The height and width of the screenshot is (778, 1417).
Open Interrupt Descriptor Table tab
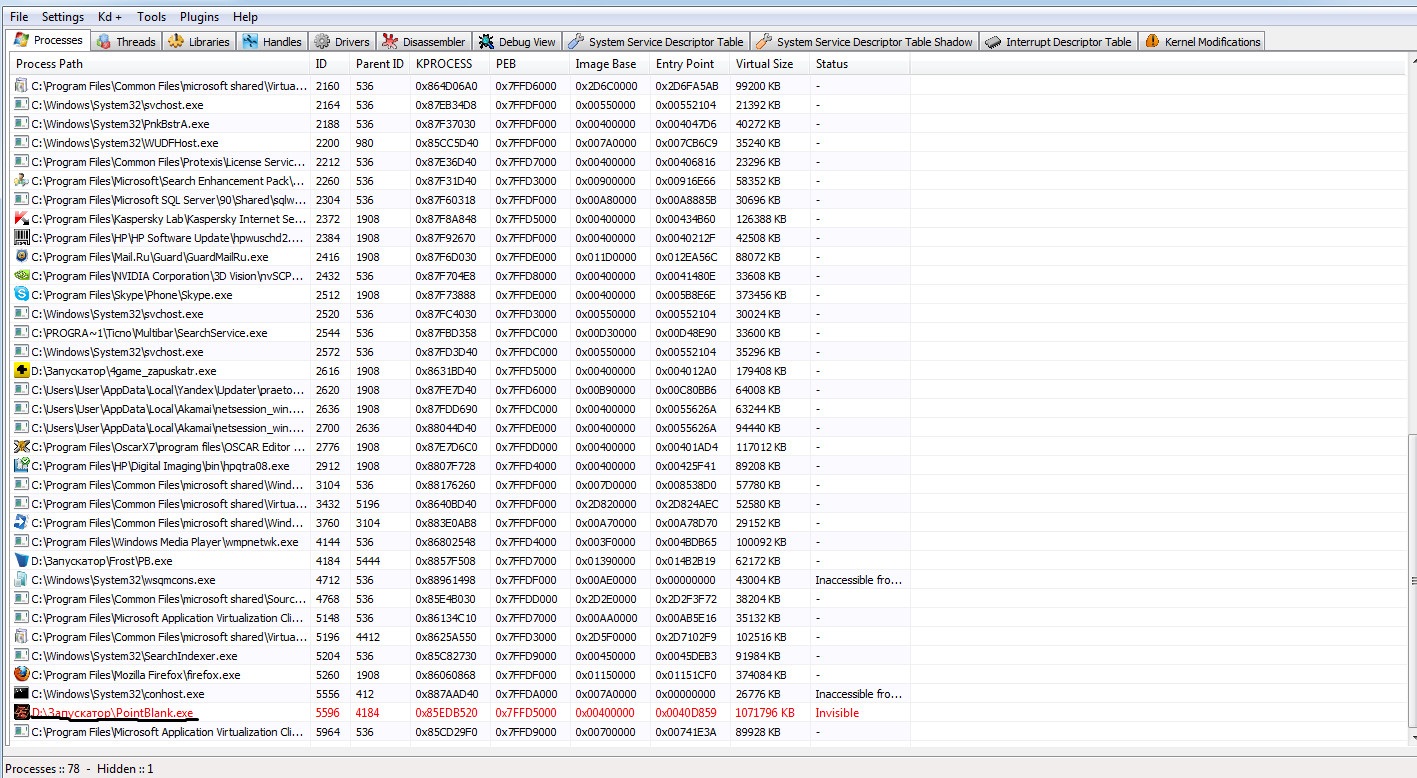1058,42
